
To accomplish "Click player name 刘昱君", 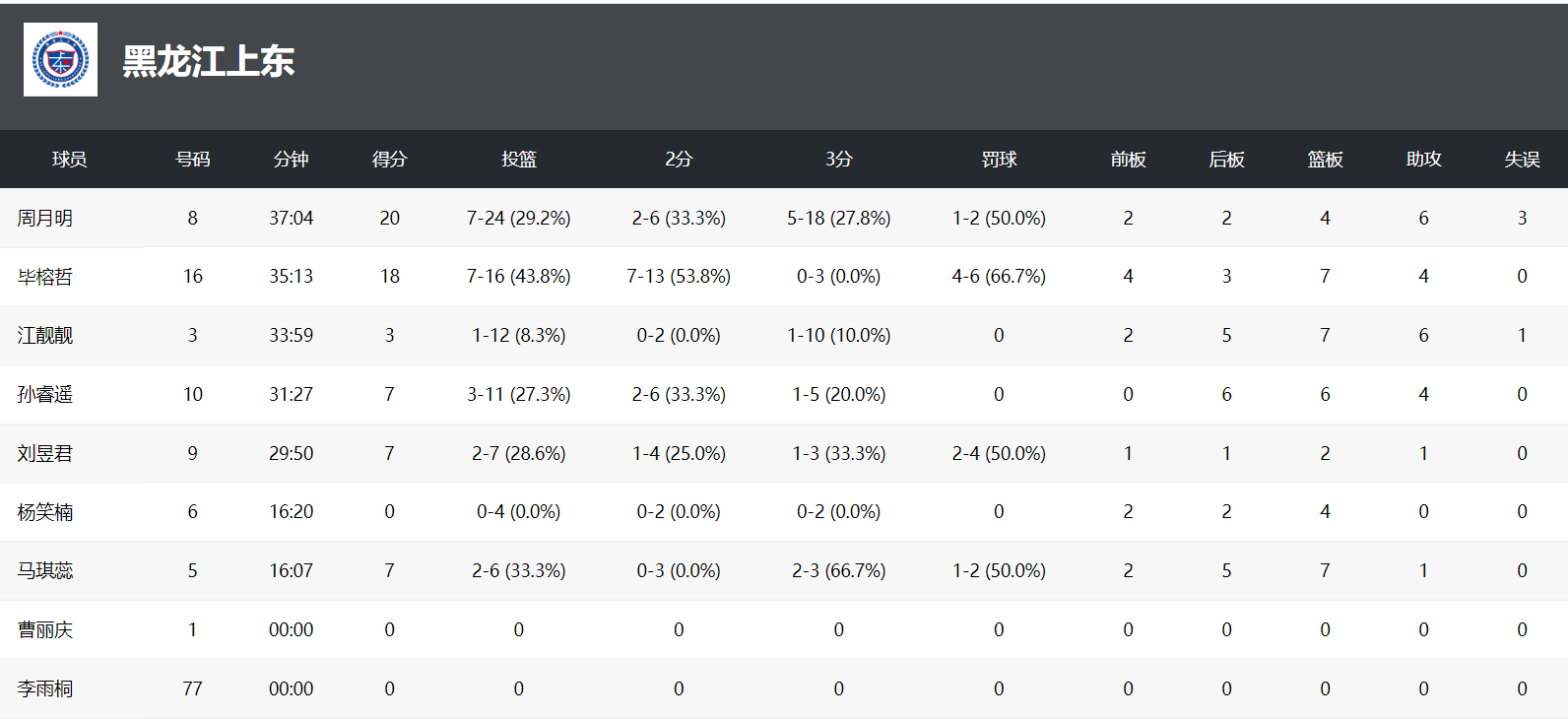I will click(45, 454).
